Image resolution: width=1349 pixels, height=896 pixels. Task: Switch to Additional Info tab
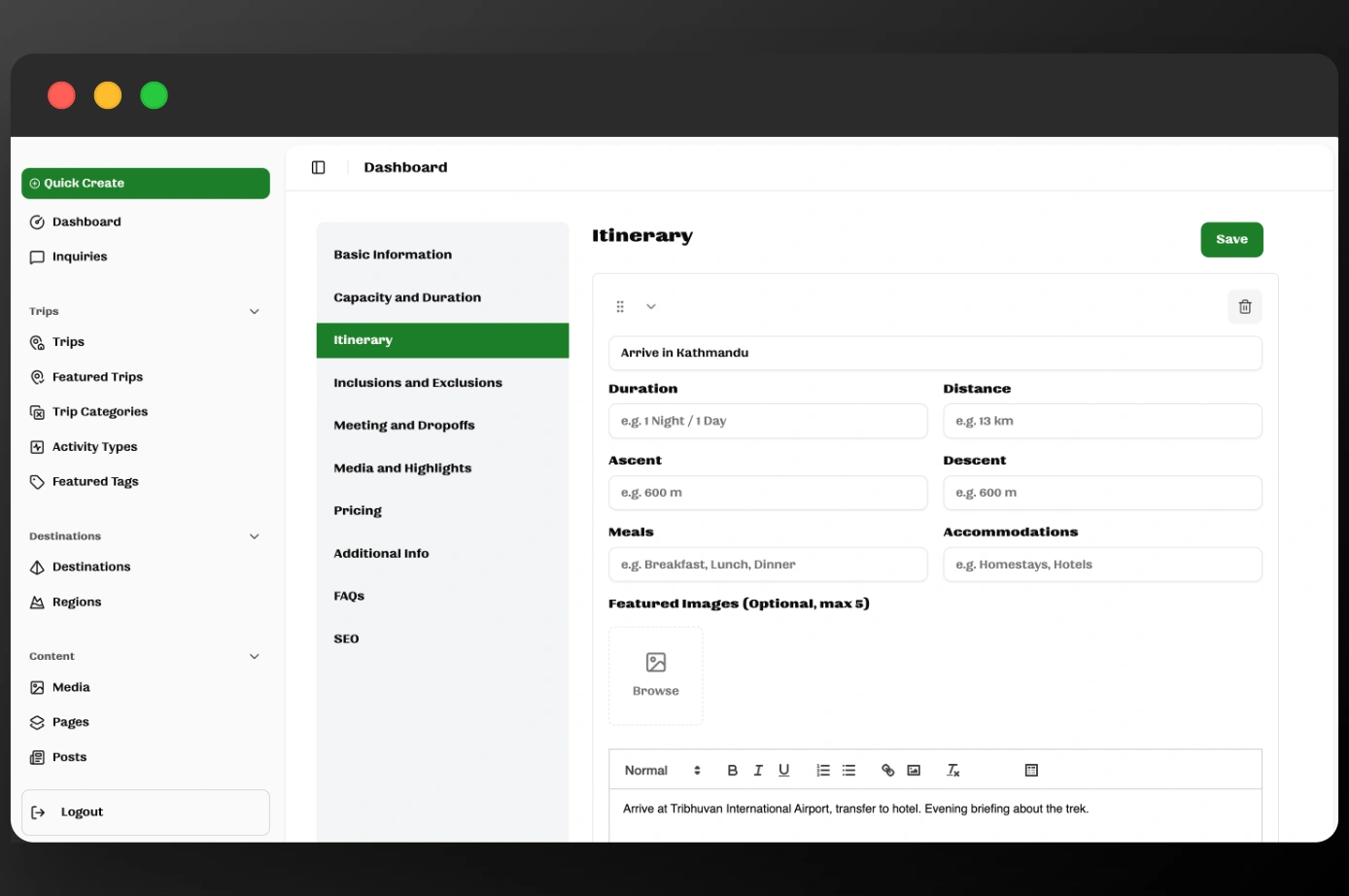point(442,555)
